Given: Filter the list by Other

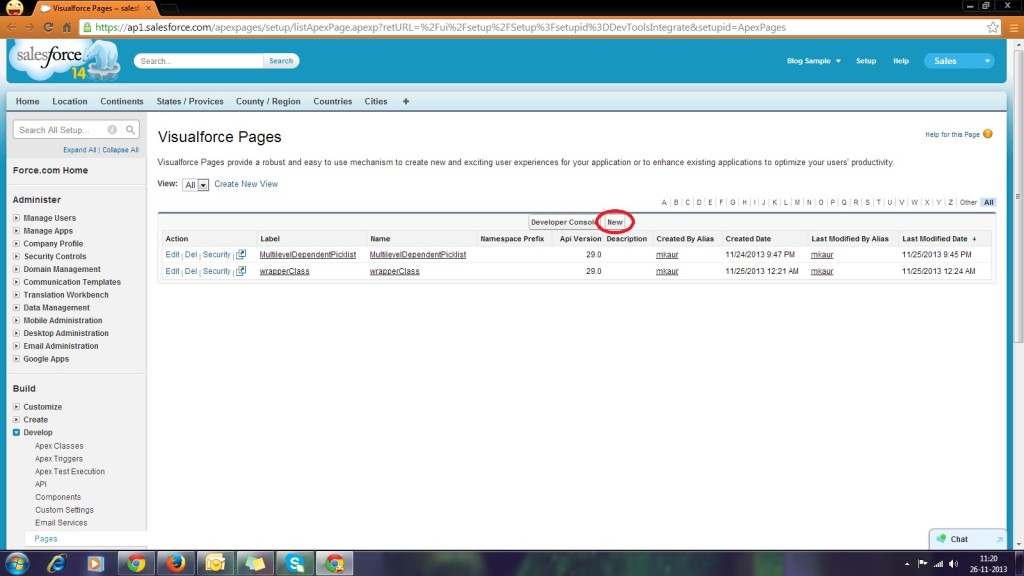Looking at the screenshot, I should 968,202.
